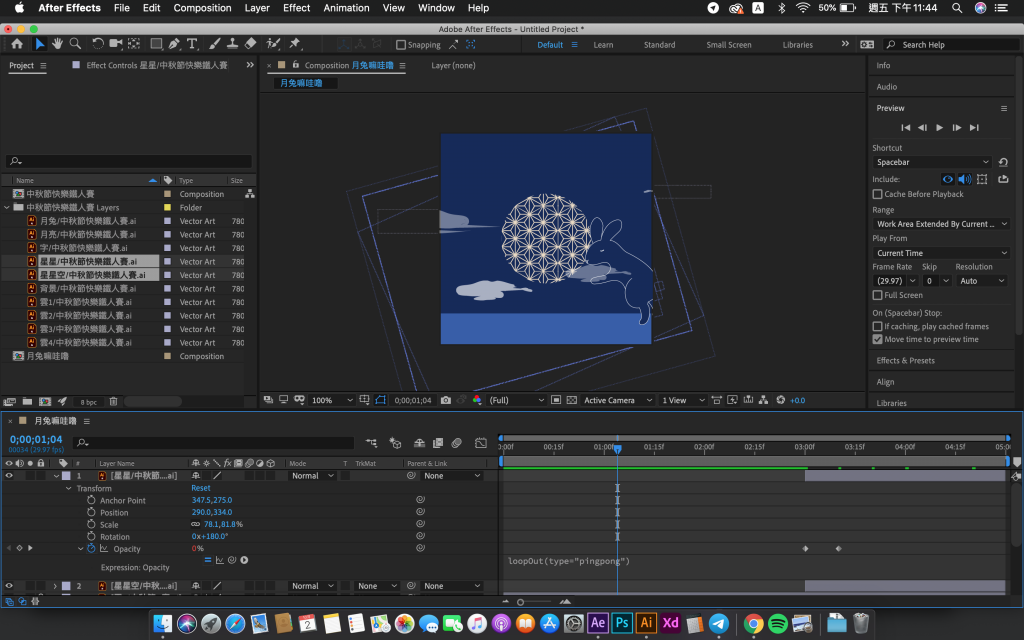Uncheck Move time to preview time
The height and width of the screenshot is (640, 1024).
(878, 339)
